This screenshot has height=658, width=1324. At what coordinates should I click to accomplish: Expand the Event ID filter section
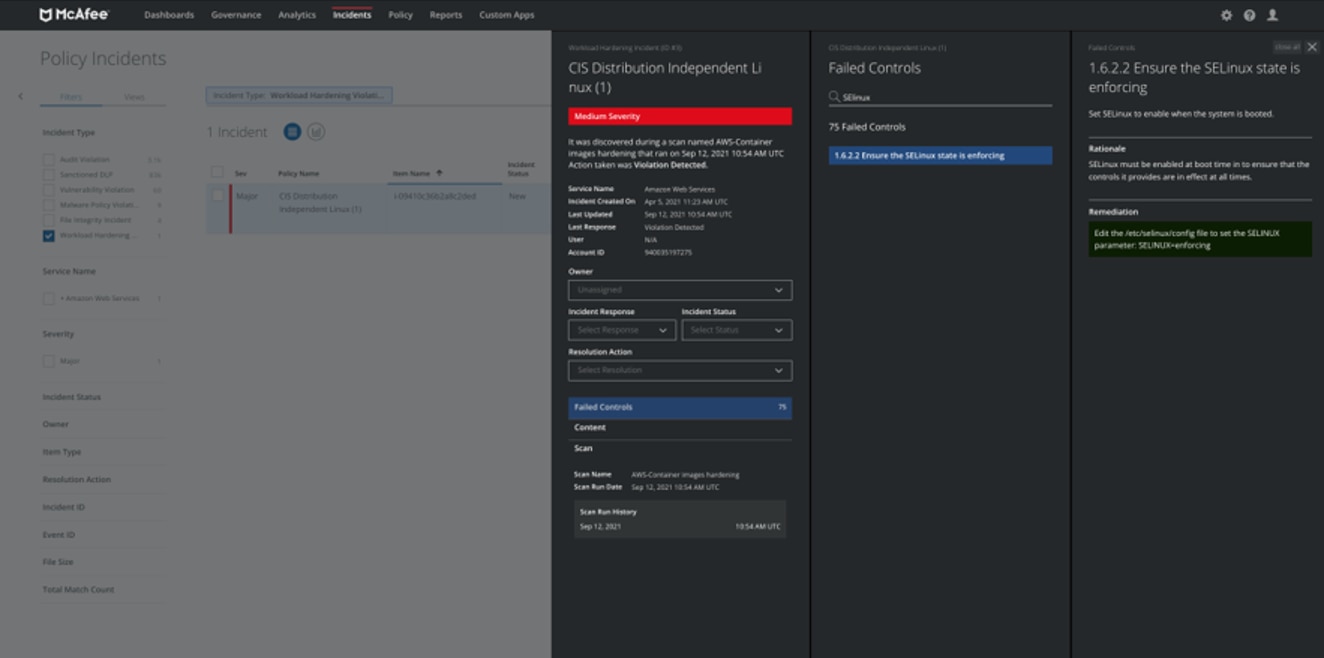tap(59, 534)
